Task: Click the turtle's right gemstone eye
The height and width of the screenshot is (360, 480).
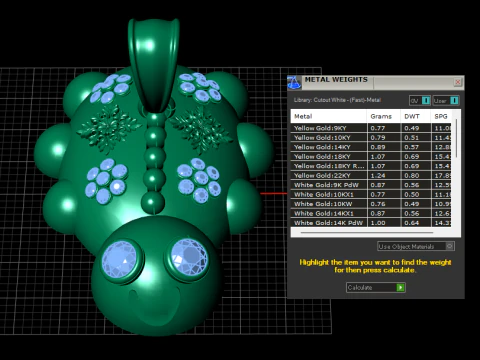Action: coord(189,257)
